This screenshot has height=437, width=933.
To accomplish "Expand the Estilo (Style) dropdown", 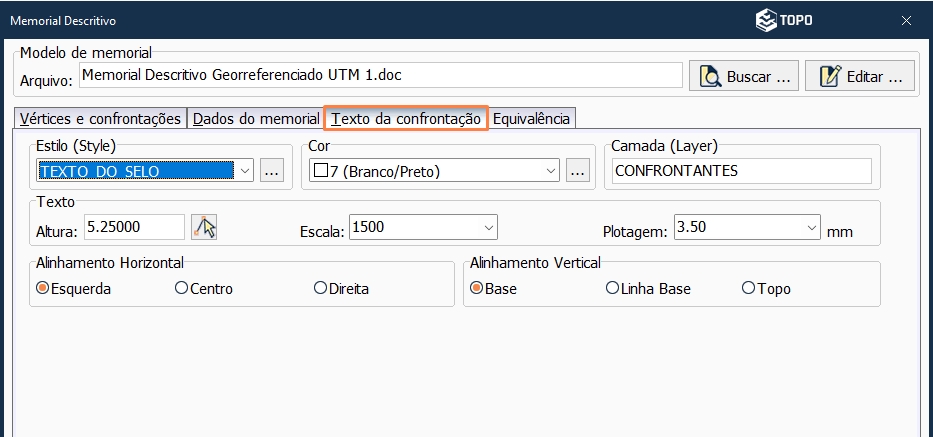I will 245,171.
